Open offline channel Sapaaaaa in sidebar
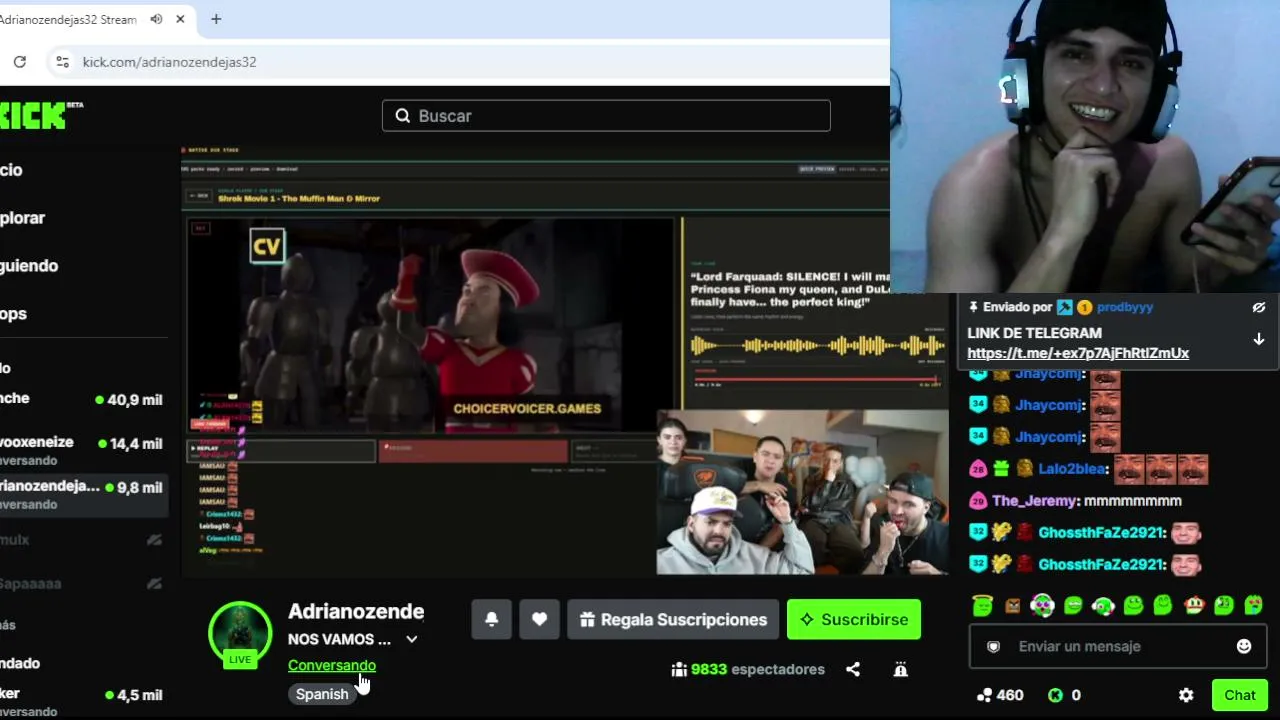 [x=84, y=584]
